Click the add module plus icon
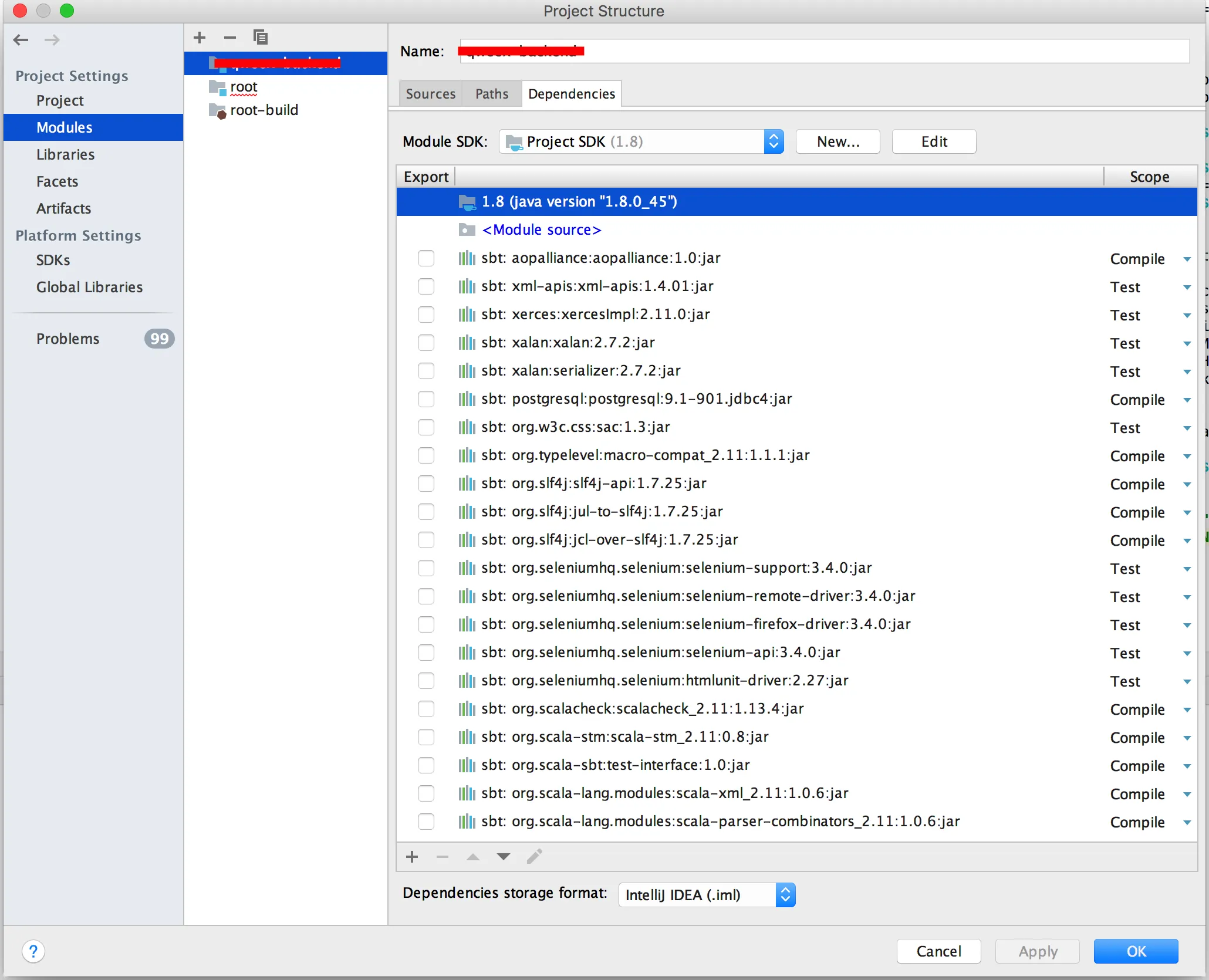Screen dimensions: 1209x980 (x=200, y=38)
